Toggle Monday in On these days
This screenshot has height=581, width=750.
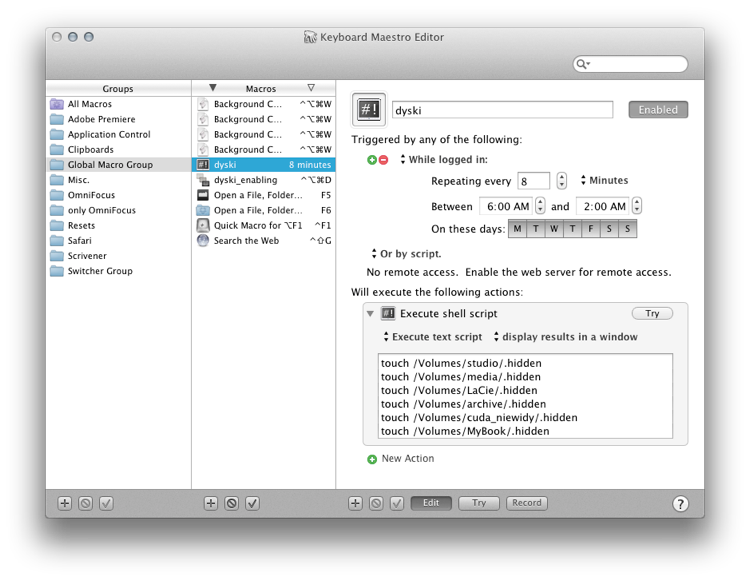(517, 229)
